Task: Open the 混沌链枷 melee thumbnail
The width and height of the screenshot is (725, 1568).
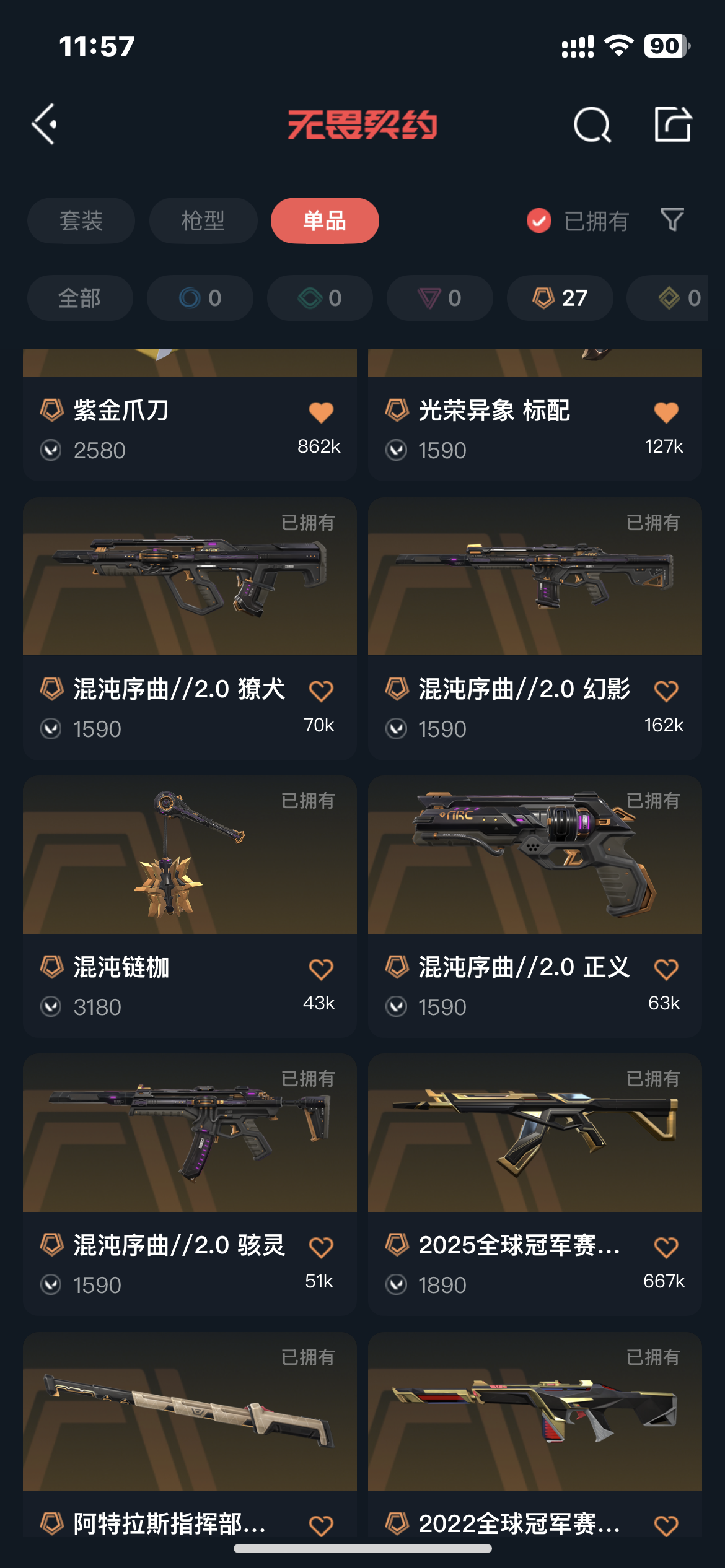Action: point(190,855)
